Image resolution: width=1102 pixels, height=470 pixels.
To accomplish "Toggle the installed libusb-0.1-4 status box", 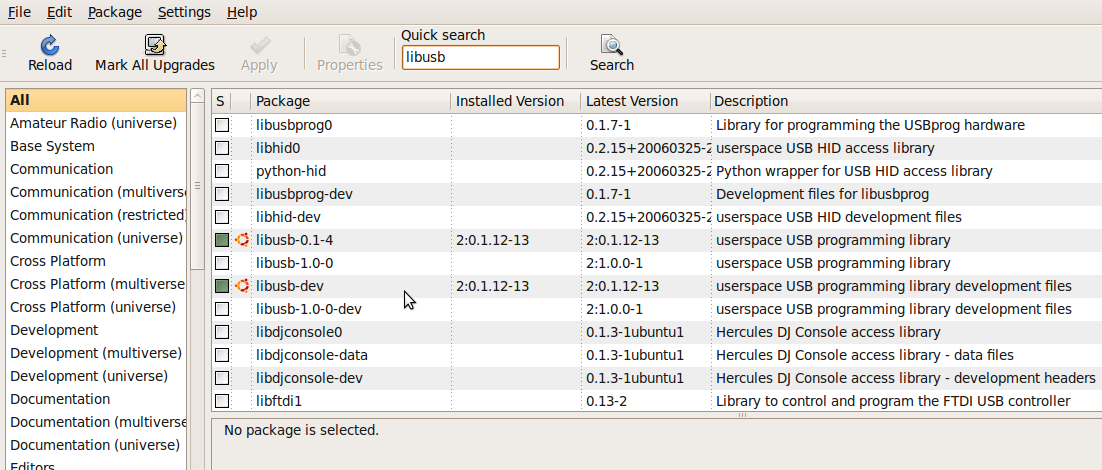I will (x=222, y=240).
